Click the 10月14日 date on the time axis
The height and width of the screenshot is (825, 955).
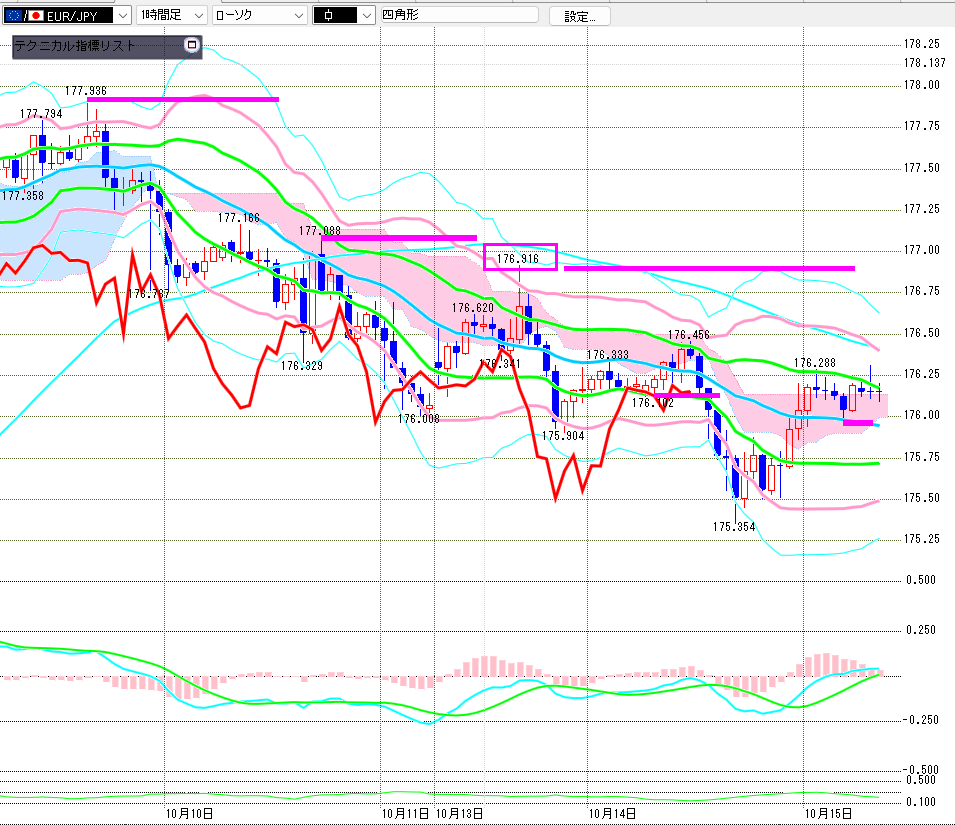612,814
